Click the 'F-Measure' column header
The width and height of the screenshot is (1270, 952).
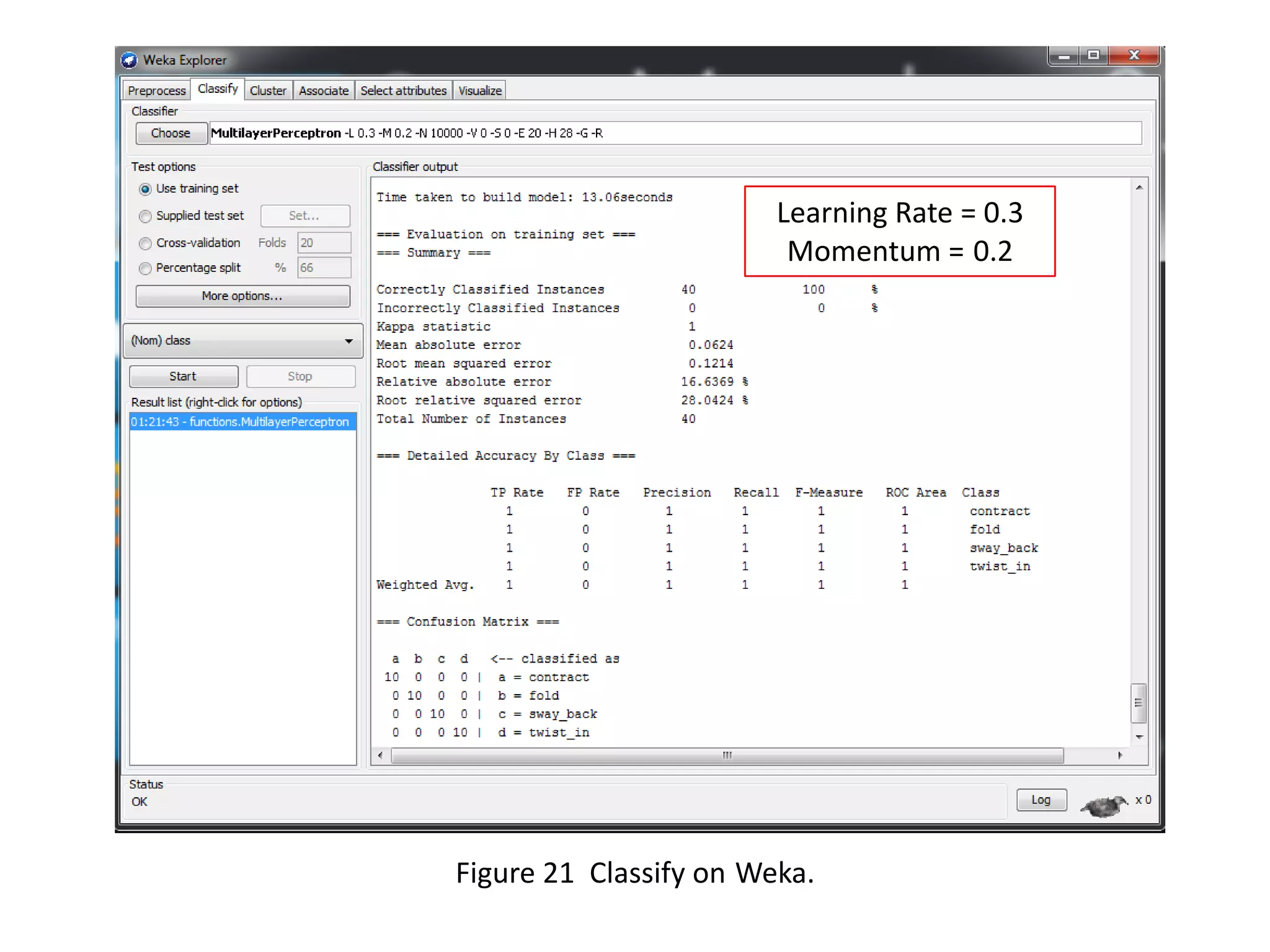pos(829,493)
